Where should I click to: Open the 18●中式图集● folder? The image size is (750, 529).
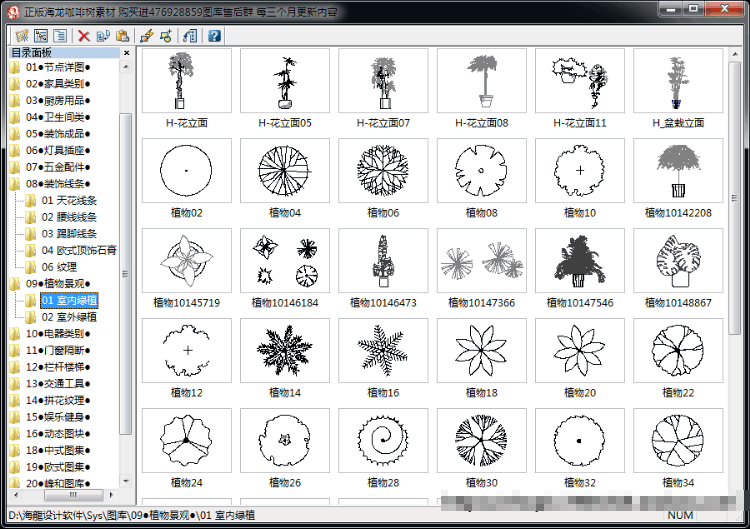[x=58, y=450]
